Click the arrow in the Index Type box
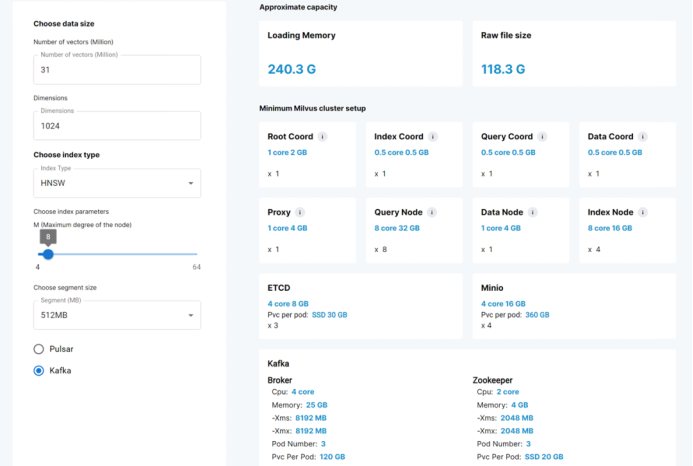The height and width of the screenshot is (466, 693). (x=191, y=183)
